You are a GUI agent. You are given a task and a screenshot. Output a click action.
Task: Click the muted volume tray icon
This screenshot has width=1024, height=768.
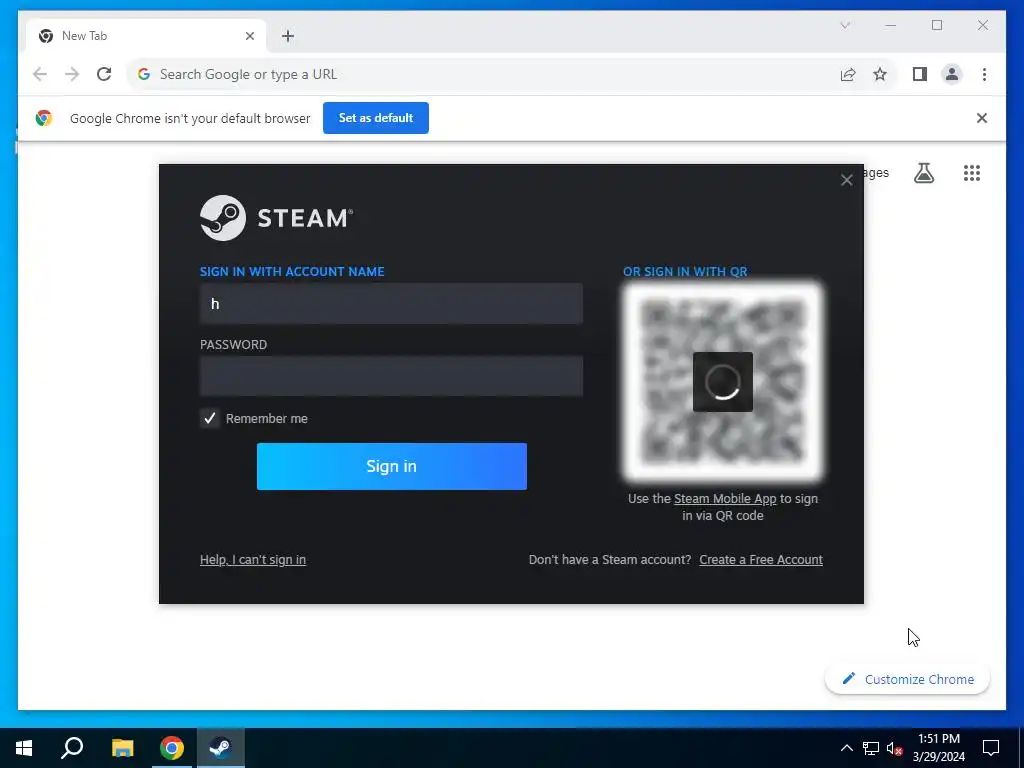click(894, 748)
